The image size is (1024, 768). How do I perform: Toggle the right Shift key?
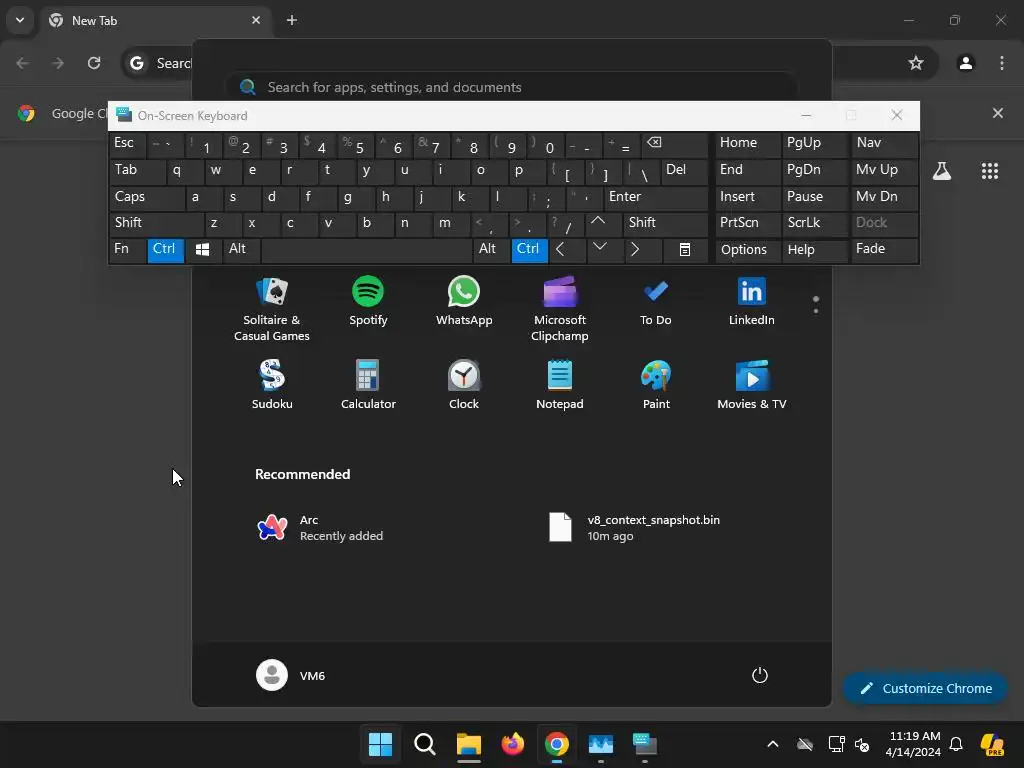[665, 223]
